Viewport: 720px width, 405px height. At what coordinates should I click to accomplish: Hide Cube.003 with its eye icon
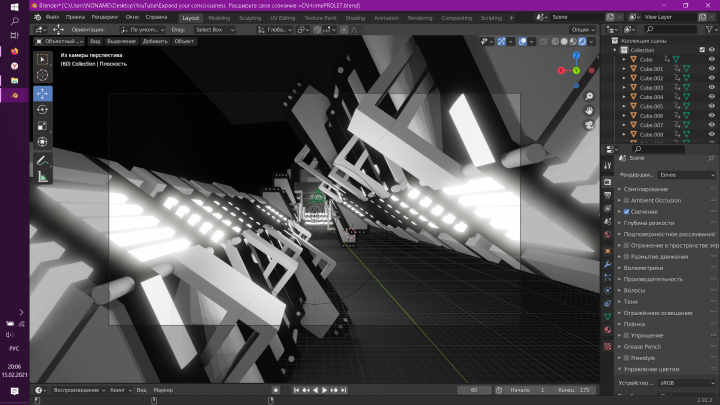(x=711, y=87)
